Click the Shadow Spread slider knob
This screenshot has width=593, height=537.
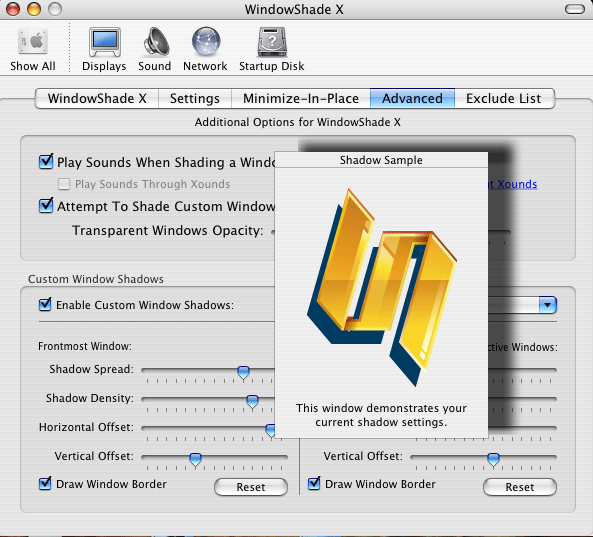243,372
